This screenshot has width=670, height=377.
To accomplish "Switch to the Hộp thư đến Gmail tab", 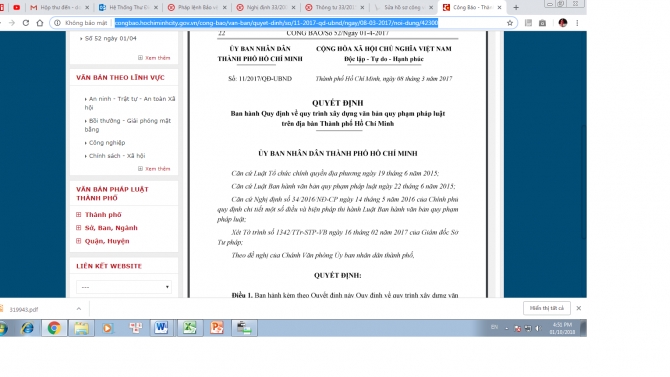I will [60, 7].
